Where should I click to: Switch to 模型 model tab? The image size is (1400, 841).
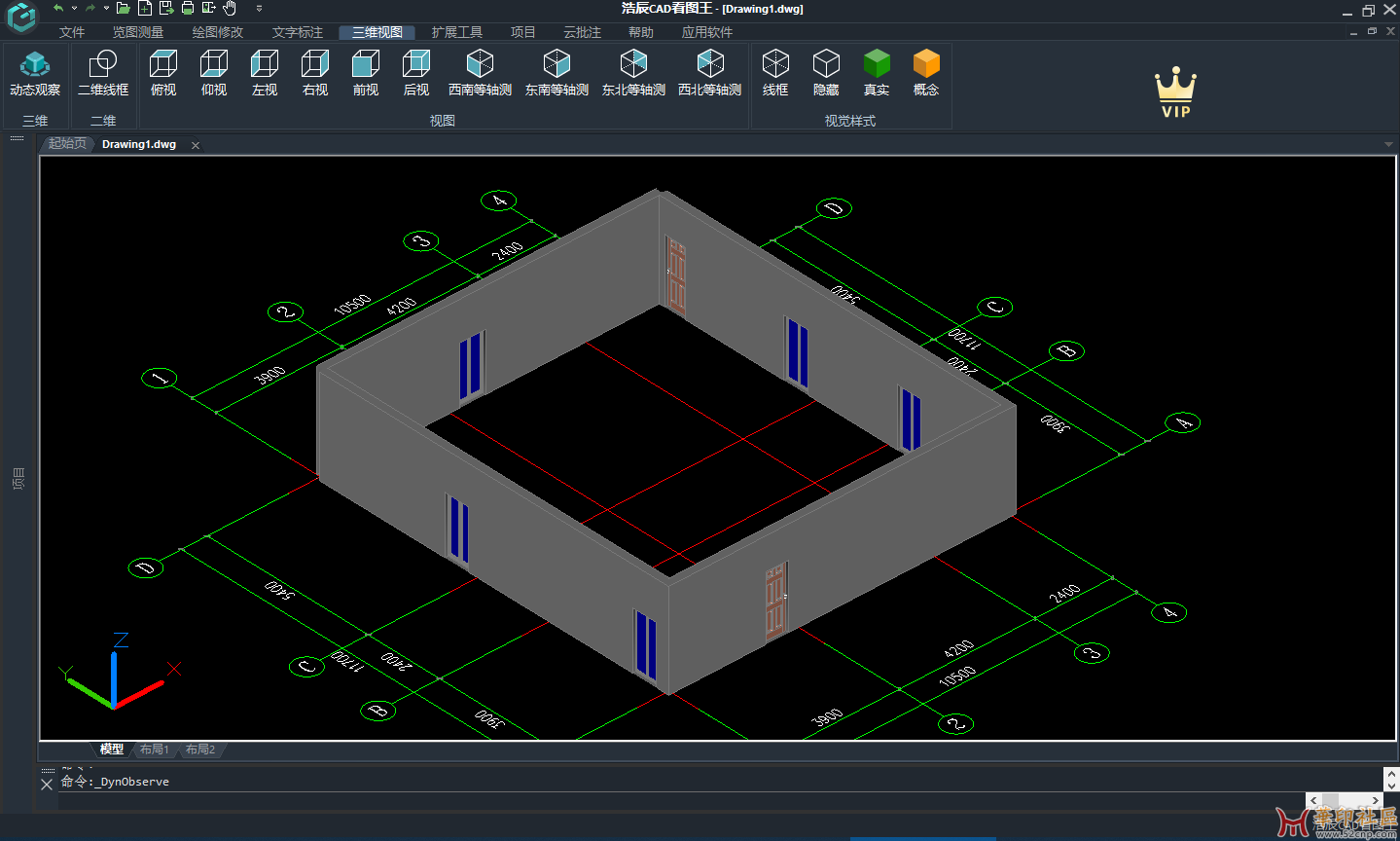pos(112,750)
